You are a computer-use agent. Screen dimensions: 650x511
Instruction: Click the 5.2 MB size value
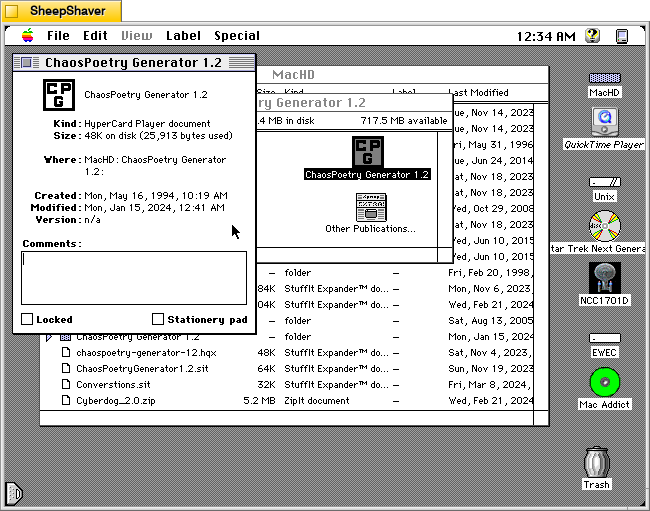click(x=259, y=401)
